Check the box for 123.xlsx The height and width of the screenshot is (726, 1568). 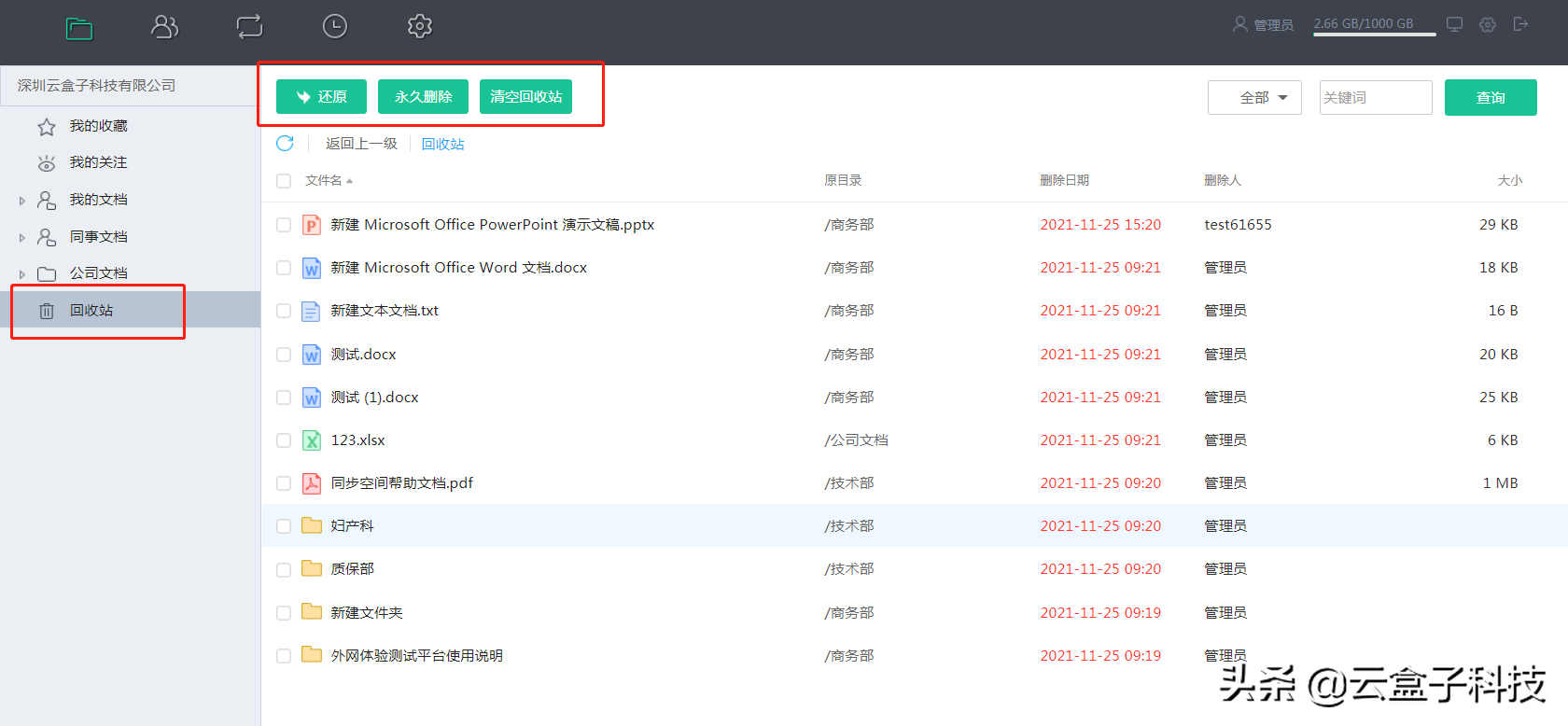pos(284,440)
